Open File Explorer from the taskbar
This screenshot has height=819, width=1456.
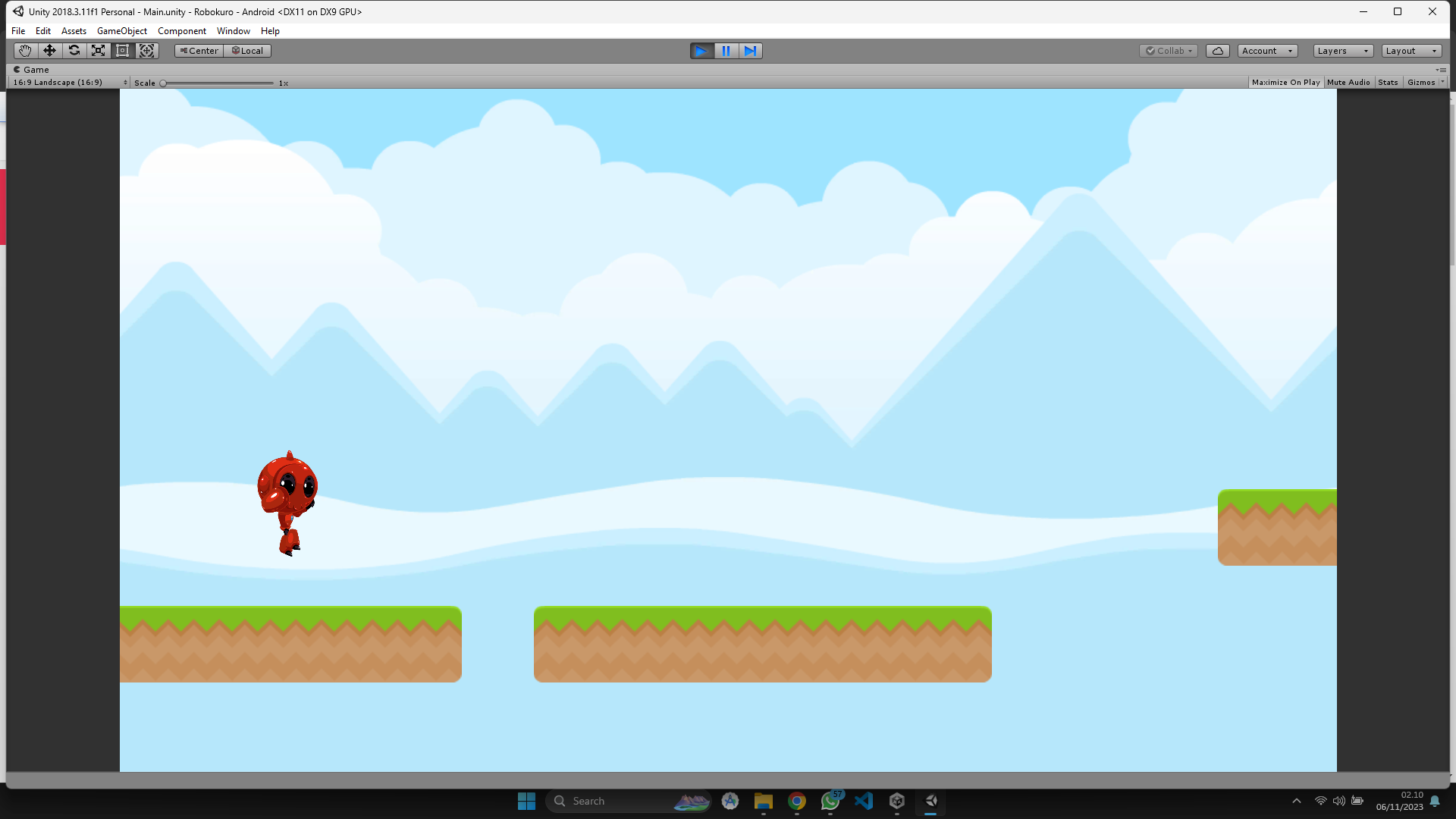click(x=764, y=801)
